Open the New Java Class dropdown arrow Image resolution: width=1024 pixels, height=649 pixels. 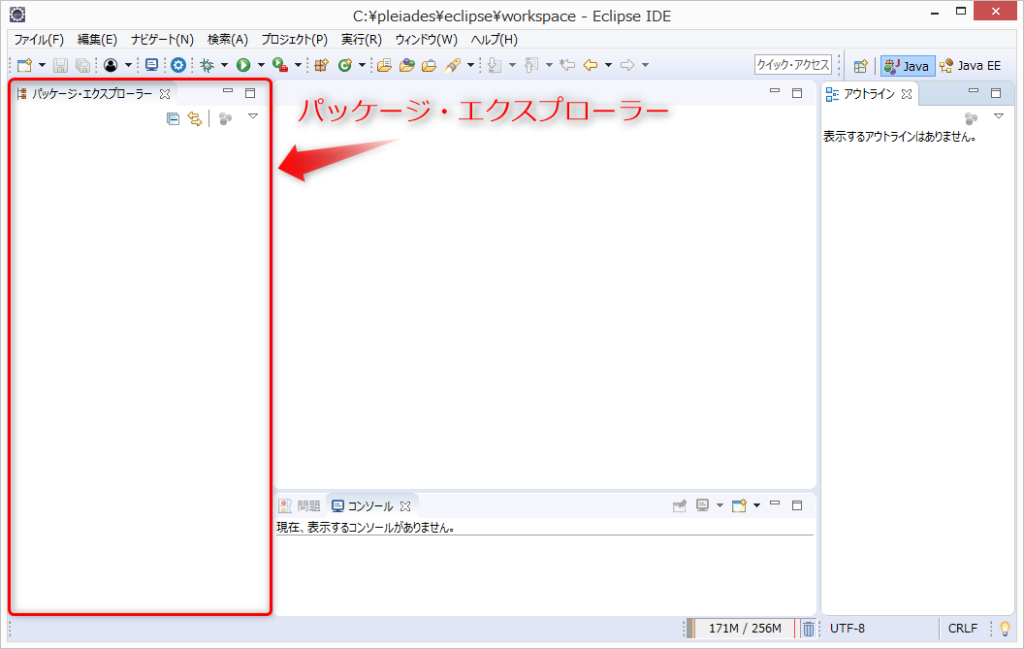tap(362, 65)
